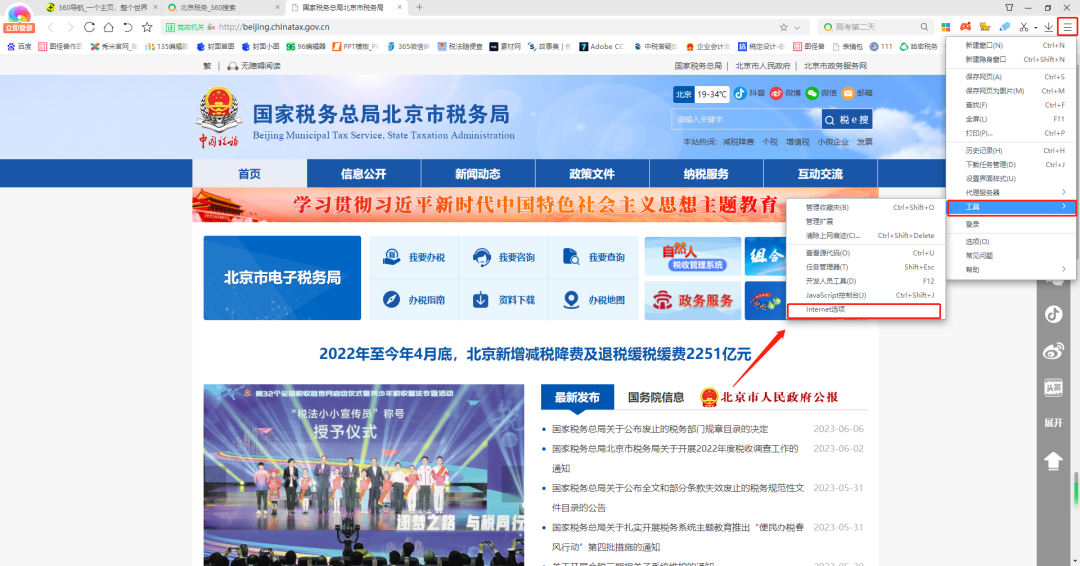Click the keyword search input field
This screenshot has height=566, width=1080.
click(745, 120)
